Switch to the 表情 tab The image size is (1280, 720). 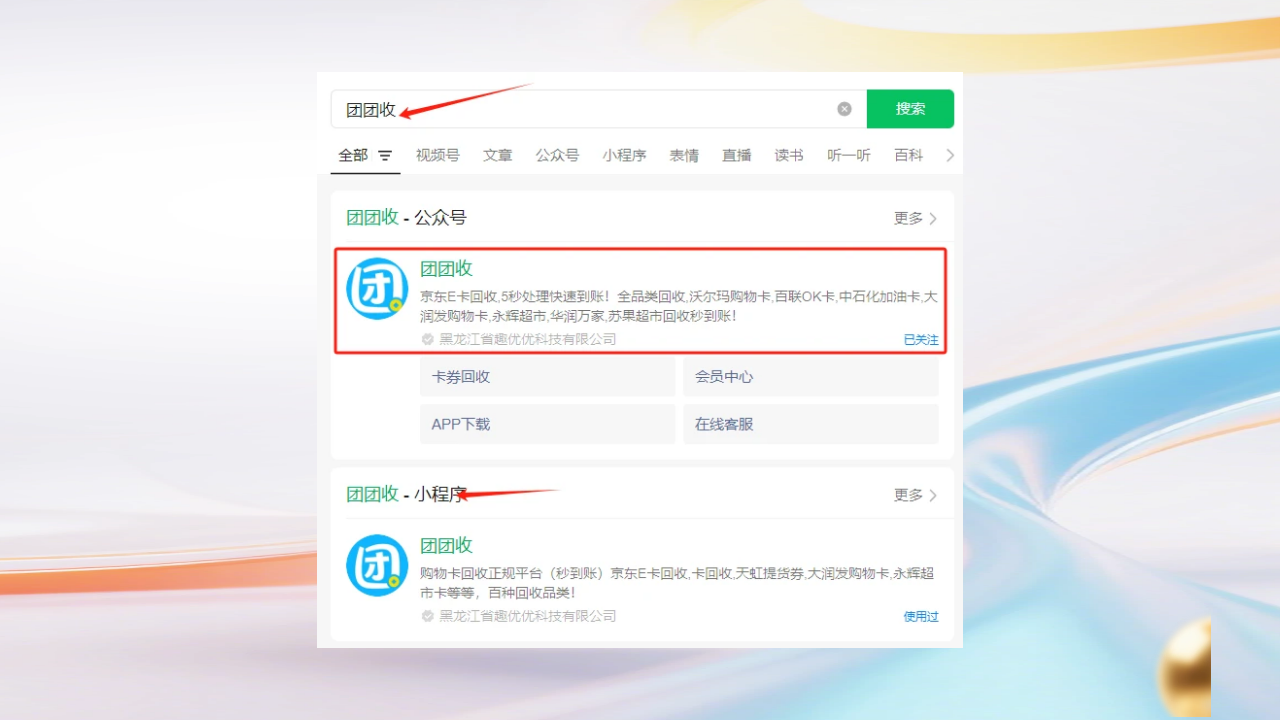684,155
